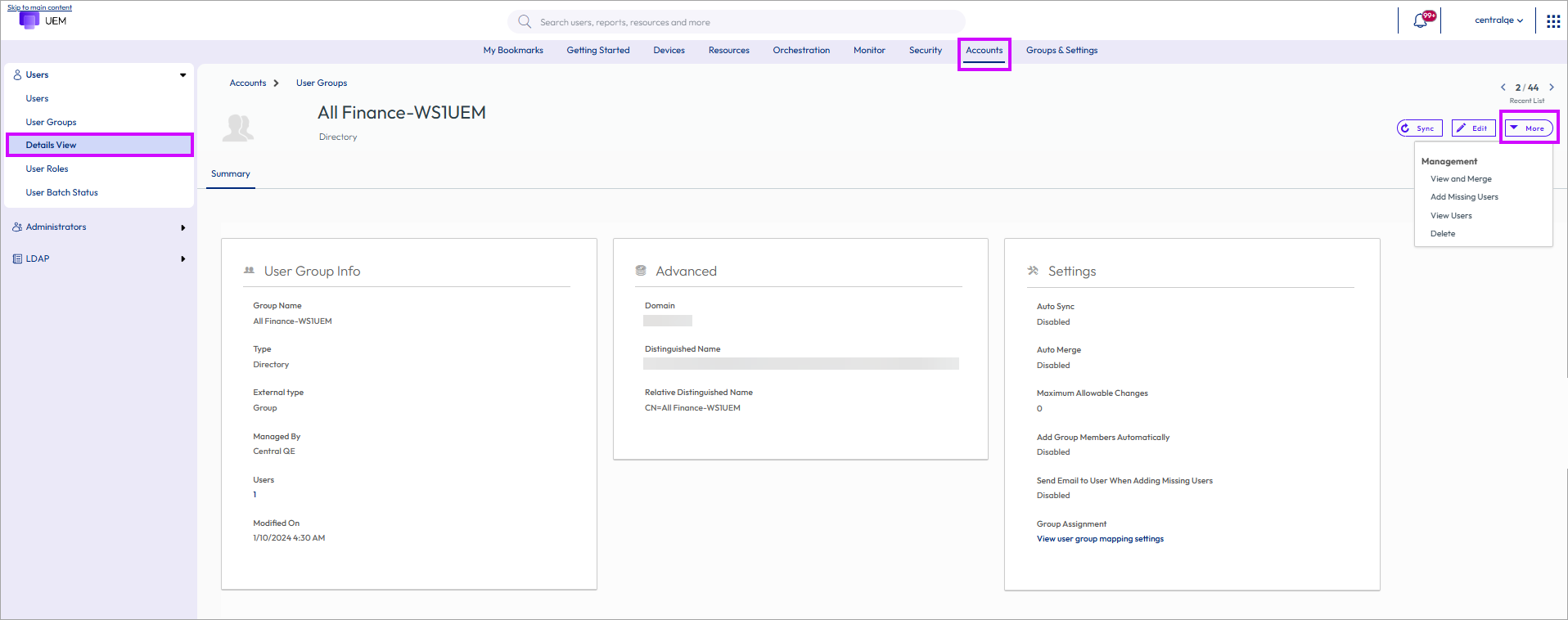Open the notifications bell
The height and width of the screenshot is (620, 1568).
tap(1421, 21)
